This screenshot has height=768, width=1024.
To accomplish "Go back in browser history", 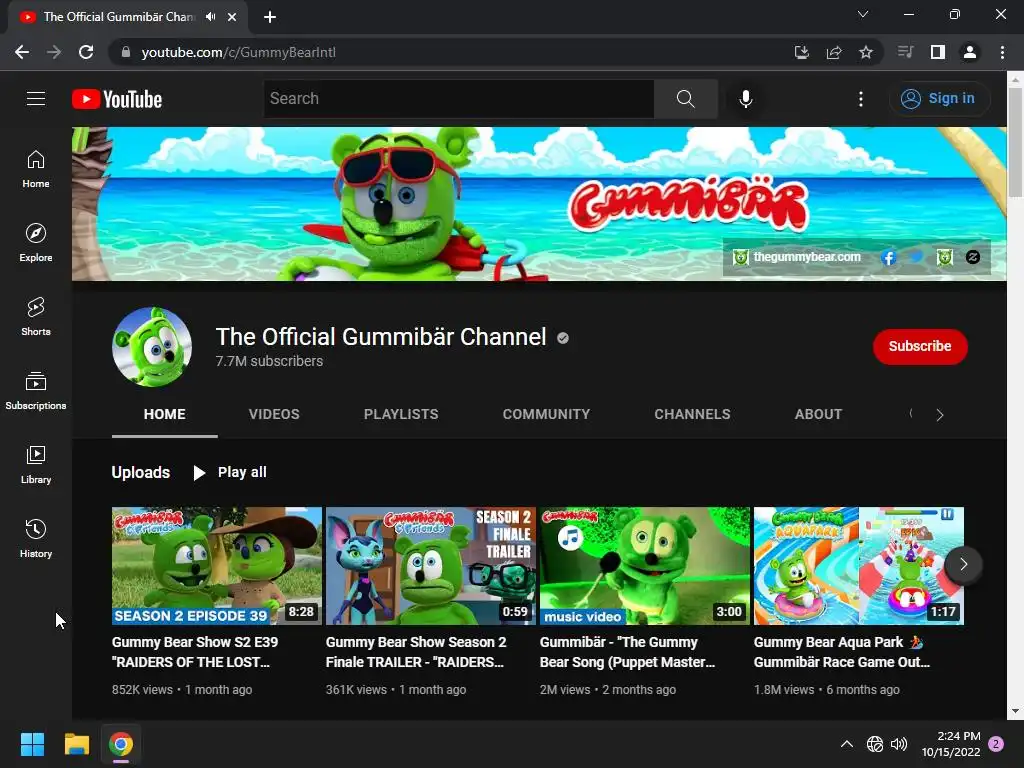I will 22,52.
